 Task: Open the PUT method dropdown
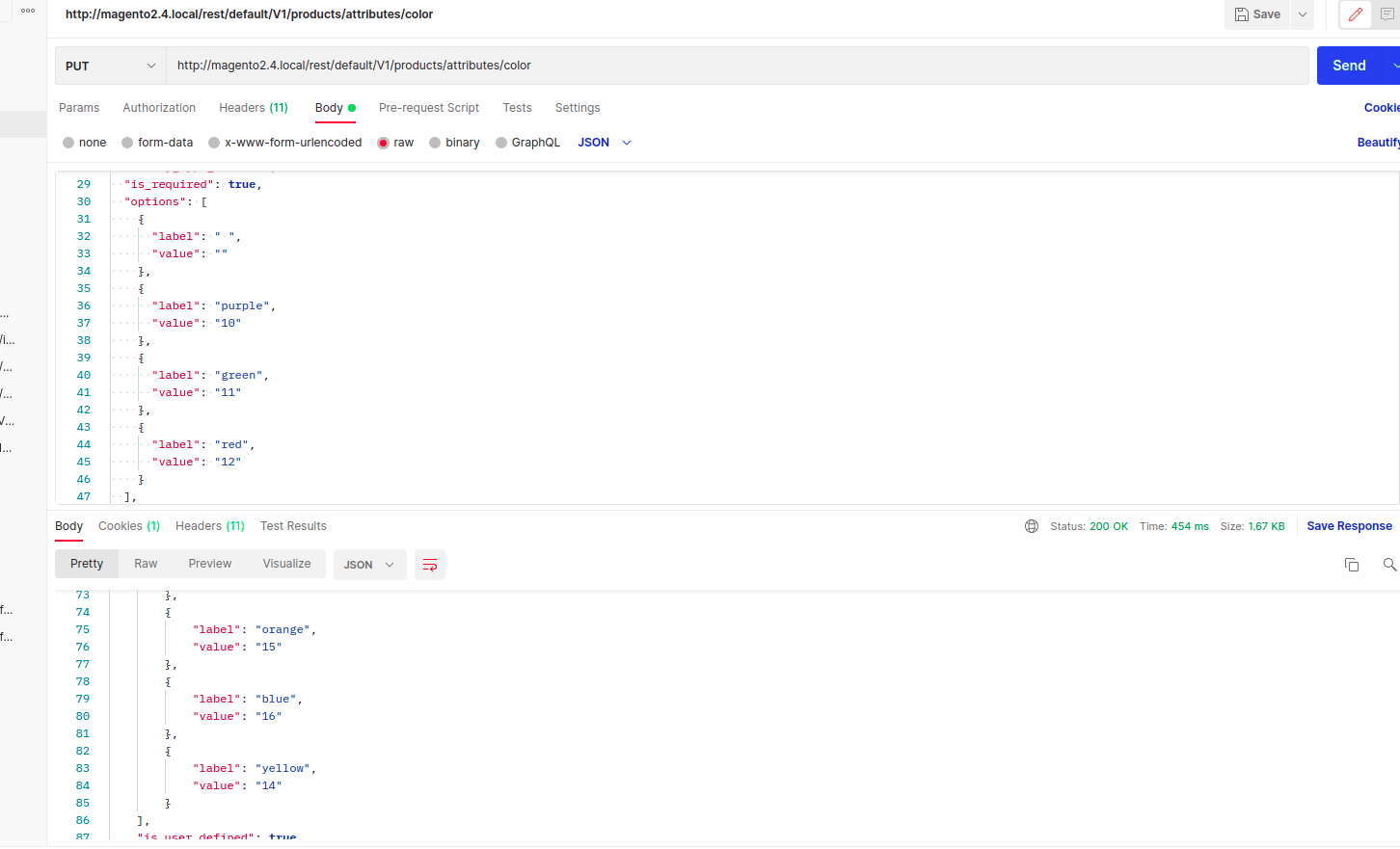[x=109, y=65]
